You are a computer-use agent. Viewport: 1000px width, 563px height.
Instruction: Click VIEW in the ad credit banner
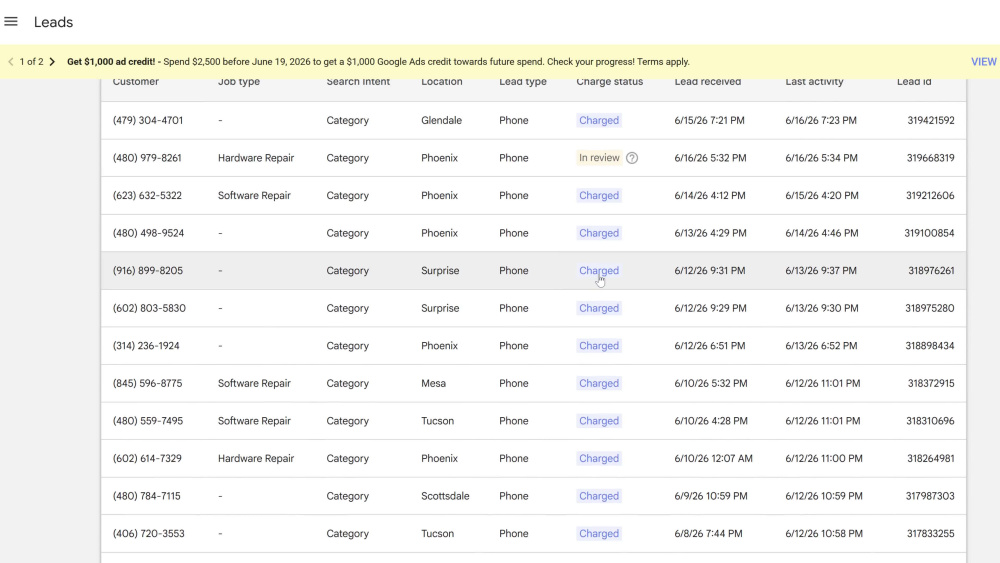[983, 62]
